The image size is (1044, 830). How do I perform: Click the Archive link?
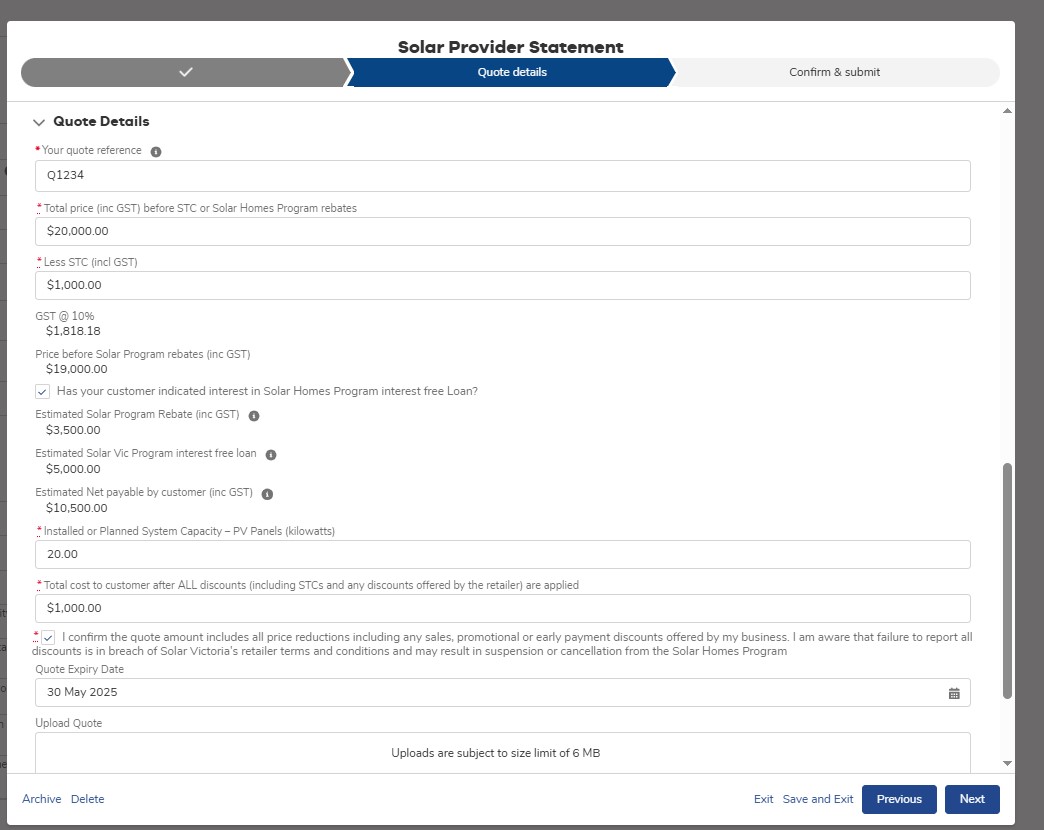[41, 799]
